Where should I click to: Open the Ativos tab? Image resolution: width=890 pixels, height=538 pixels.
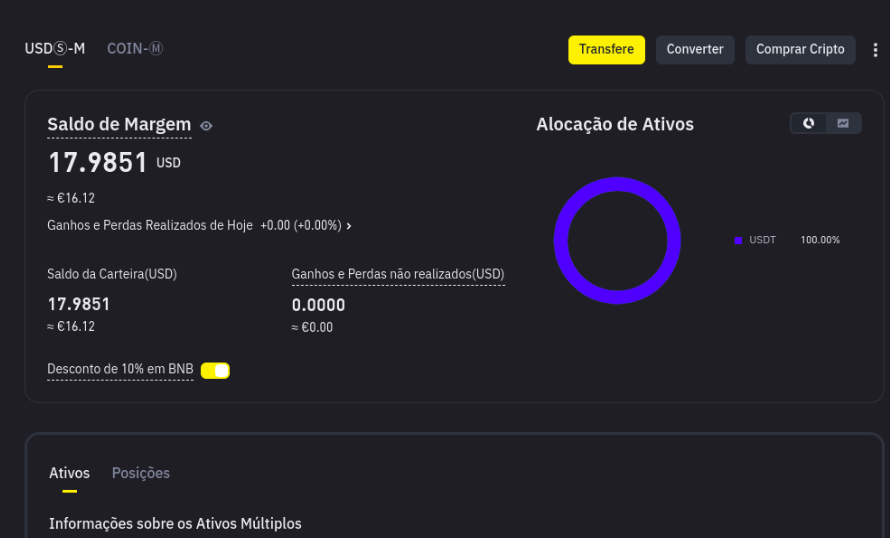click(69, 473)
